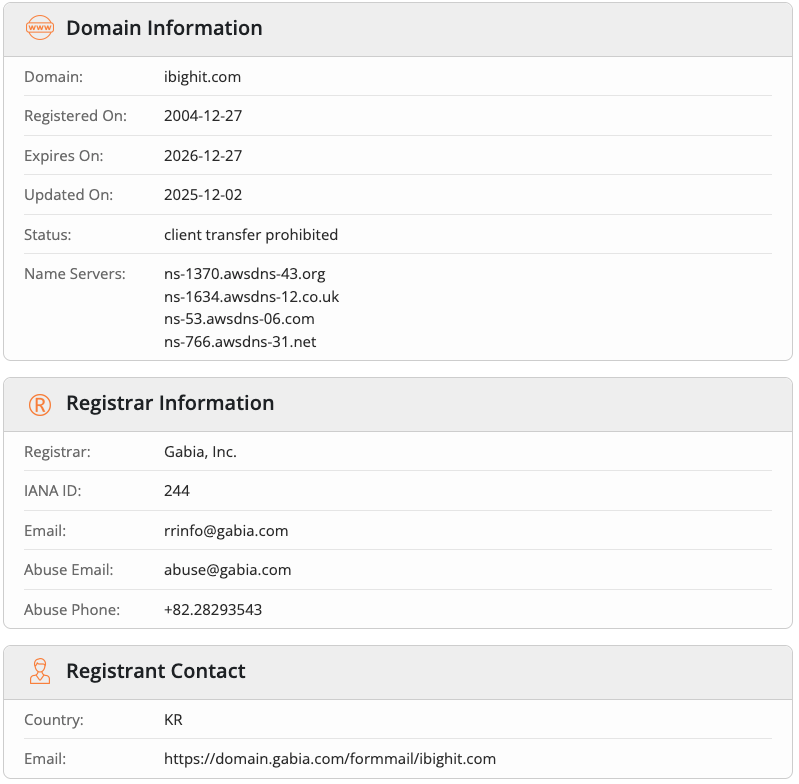The width and height of the screenshot is (799, 784).
Task: Click the registrar name Gabia, Inc.
Action: 200,452
